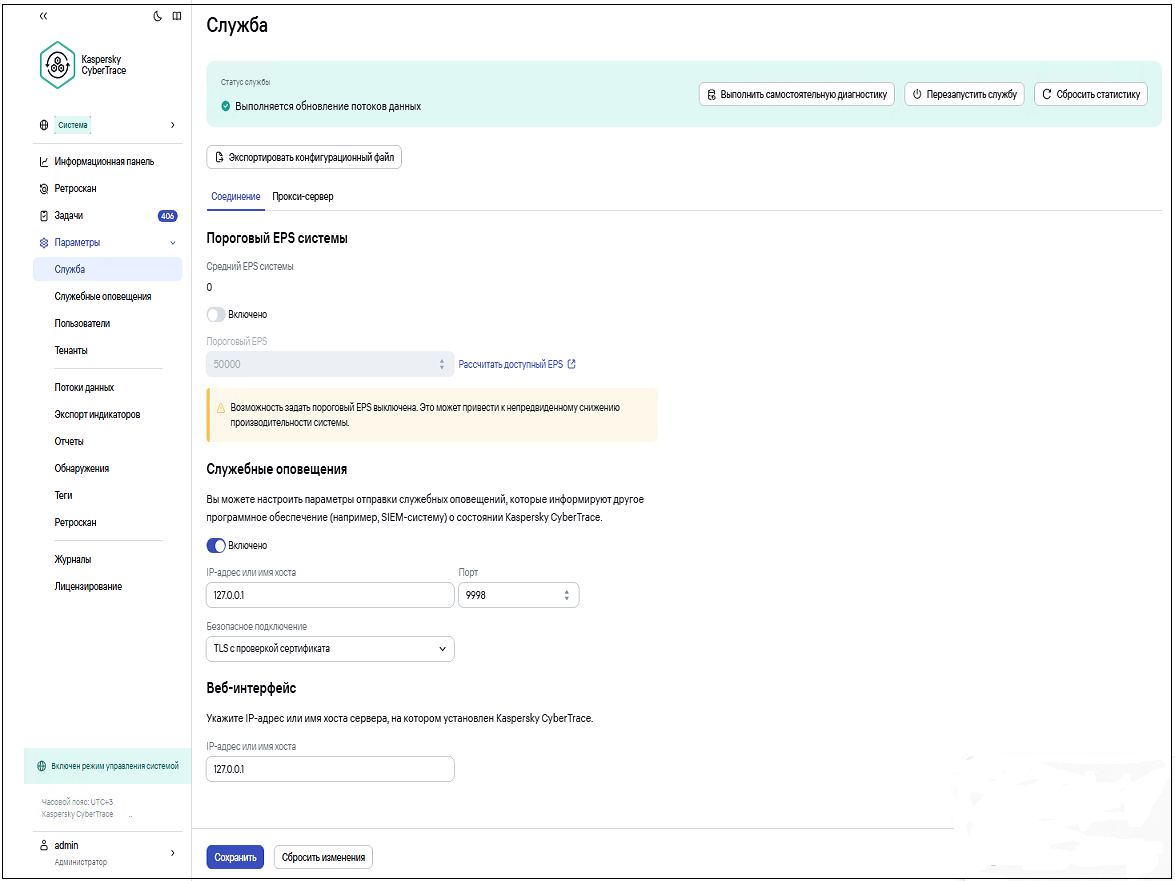This screenshot has width=1175, height=881.
Task: Open Потоки данных settings
Action: [x=84, y=388]
